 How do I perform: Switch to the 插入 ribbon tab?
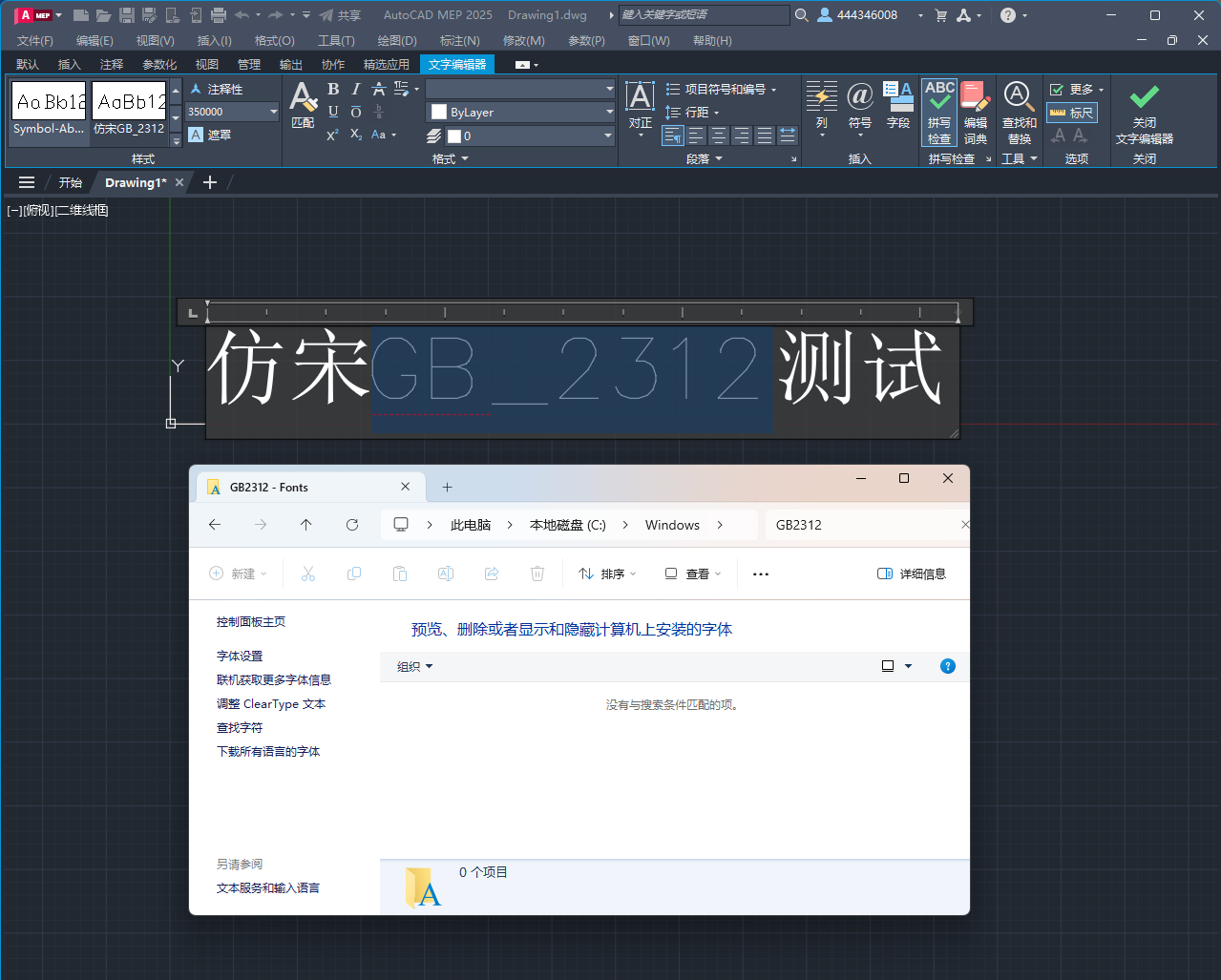tap(68, 64)
